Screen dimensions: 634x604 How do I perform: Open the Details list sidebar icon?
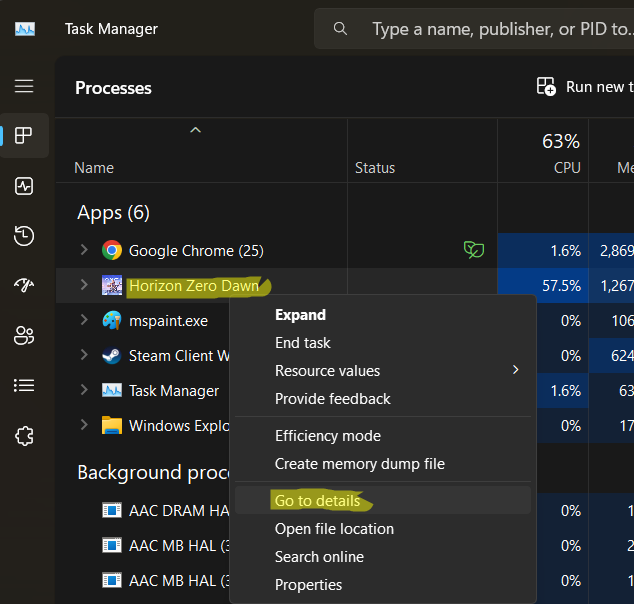click(24, 385)
